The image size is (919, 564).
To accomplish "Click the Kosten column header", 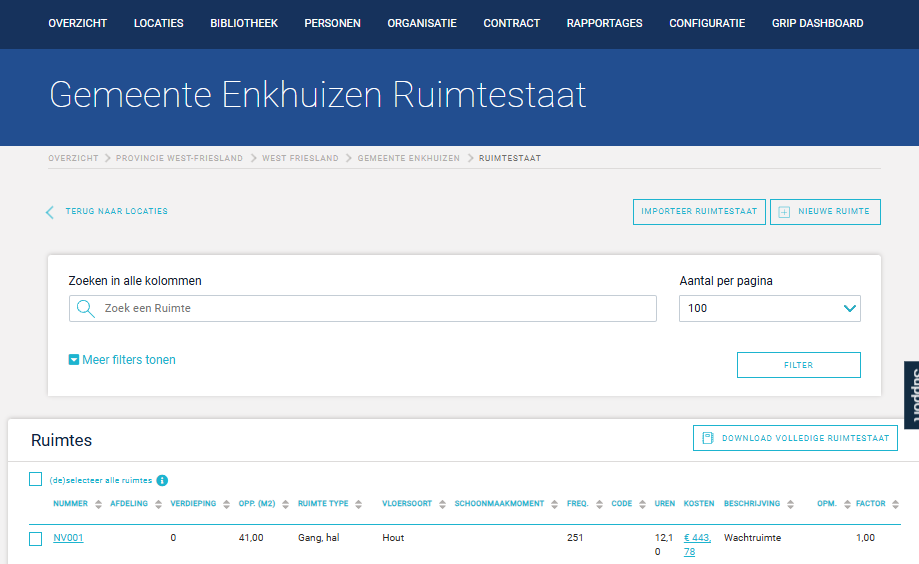I will (699, 504).
